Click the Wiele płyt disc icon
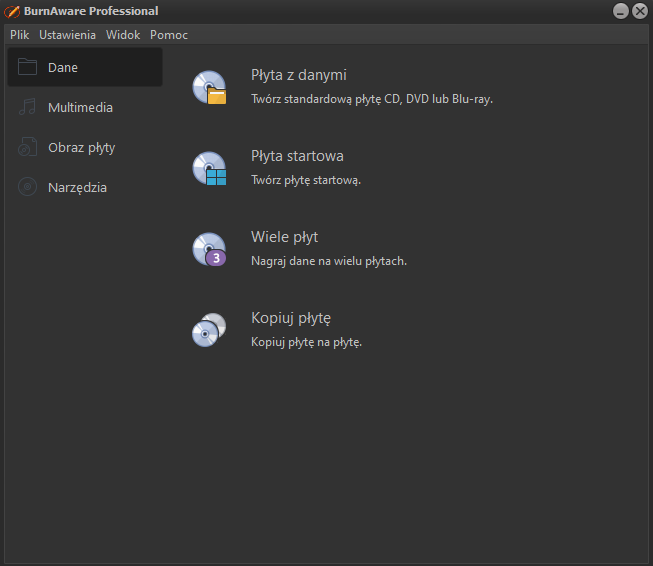Image resolution: width=653 pixels, height=566 pixels. click(209, 249)
